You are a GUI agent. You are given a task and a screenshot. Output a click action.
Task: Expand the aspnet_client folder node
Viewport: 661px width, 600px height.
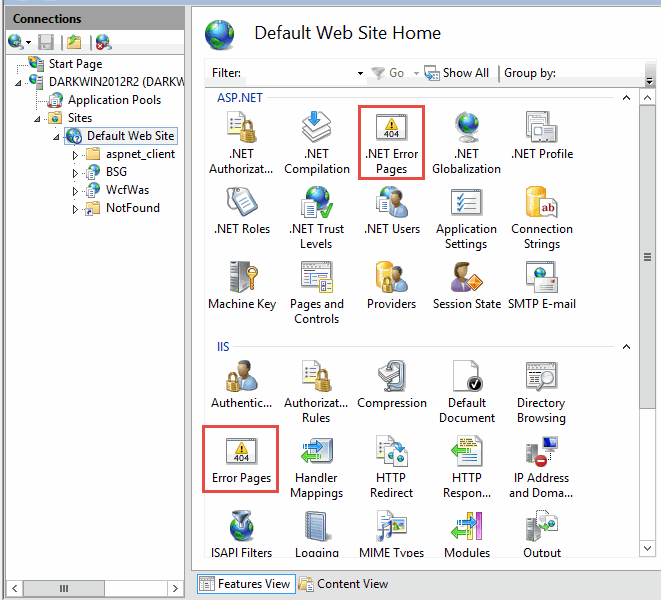click(75, 155)
